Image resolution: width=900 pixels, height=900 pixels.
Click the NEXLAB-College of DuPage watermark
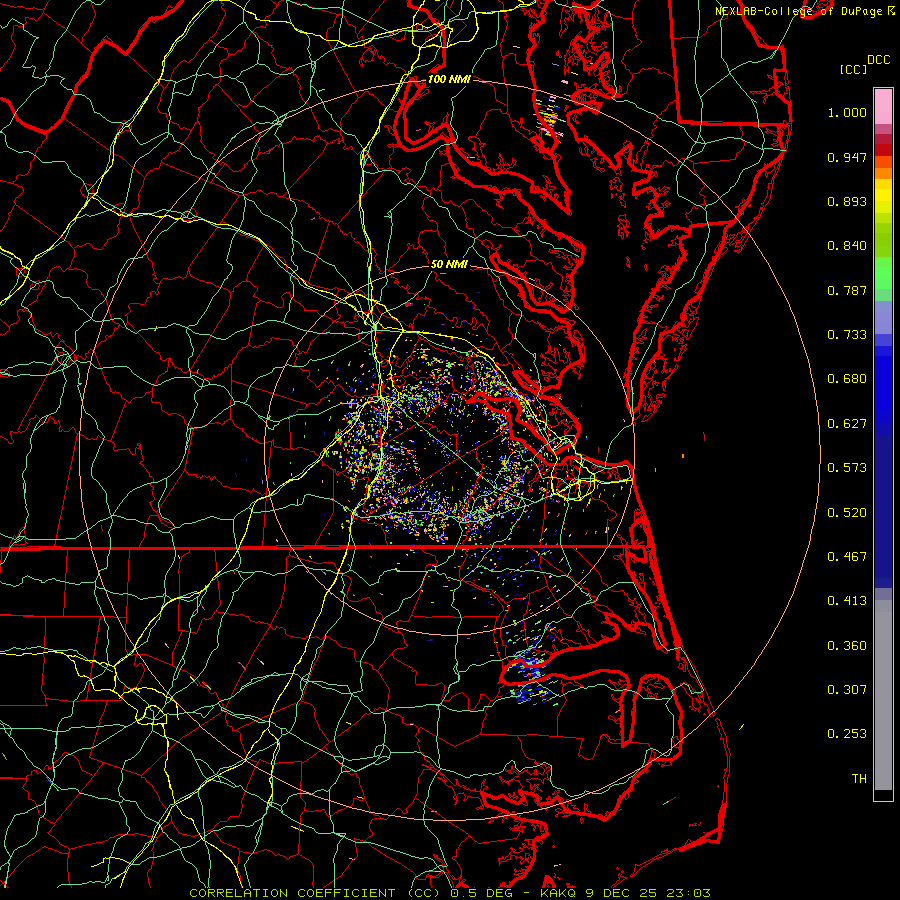click(800, 10)
